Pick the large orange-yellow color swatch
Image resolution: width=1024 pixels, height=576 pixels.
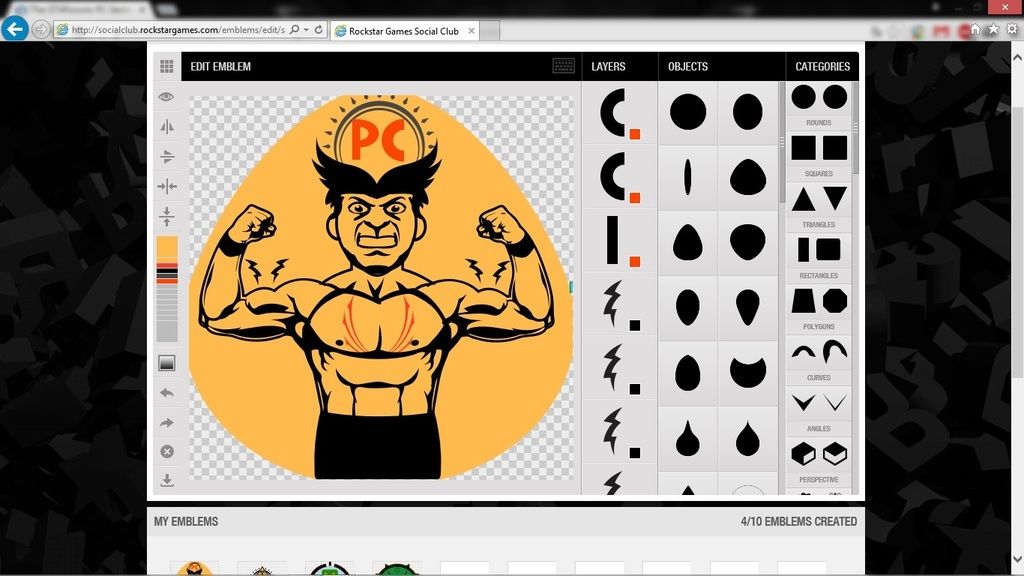(x=167, y=250)
